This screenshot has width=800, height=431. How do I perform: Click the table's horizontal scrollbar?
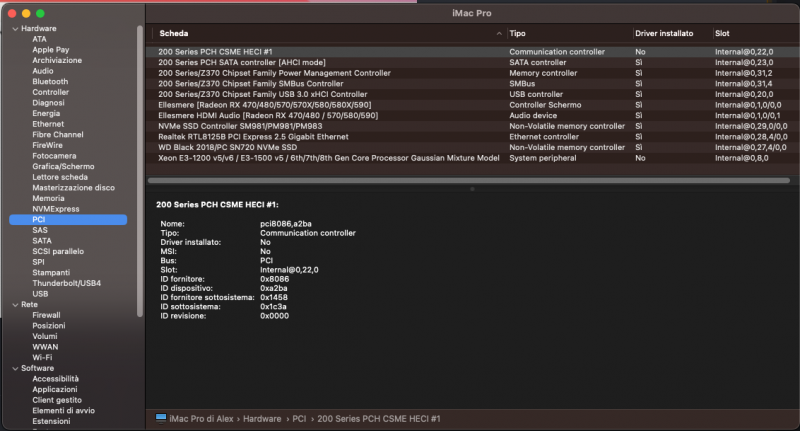[x=468, y=181]
